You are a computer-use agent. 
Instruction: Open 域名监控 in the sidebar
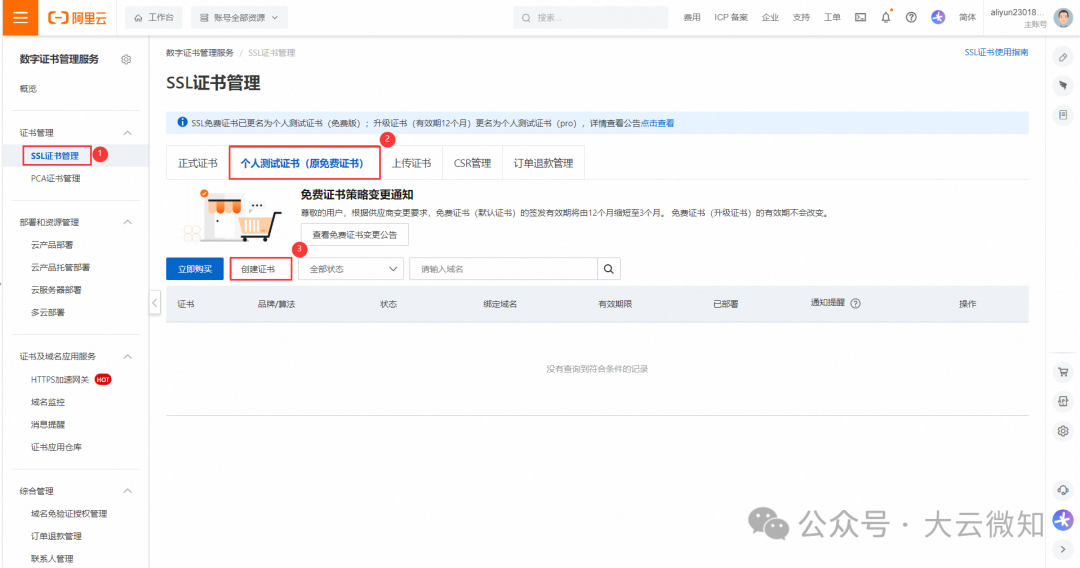[x=48, y=402]
